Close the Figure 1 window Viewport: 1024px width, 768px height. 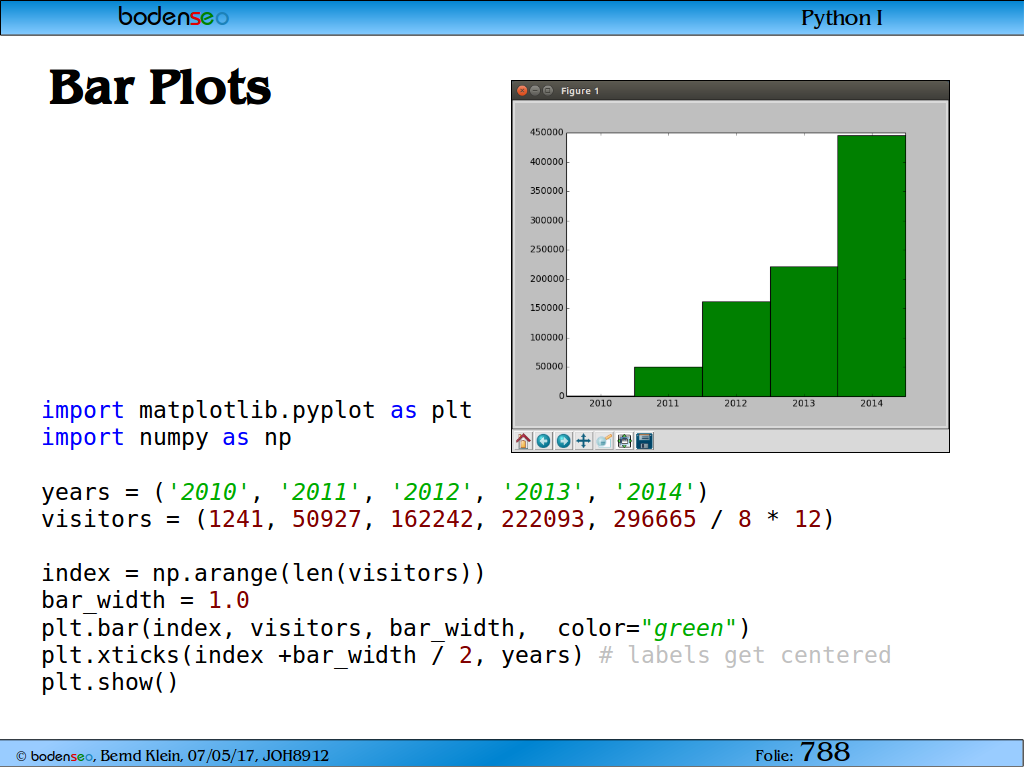522,91
